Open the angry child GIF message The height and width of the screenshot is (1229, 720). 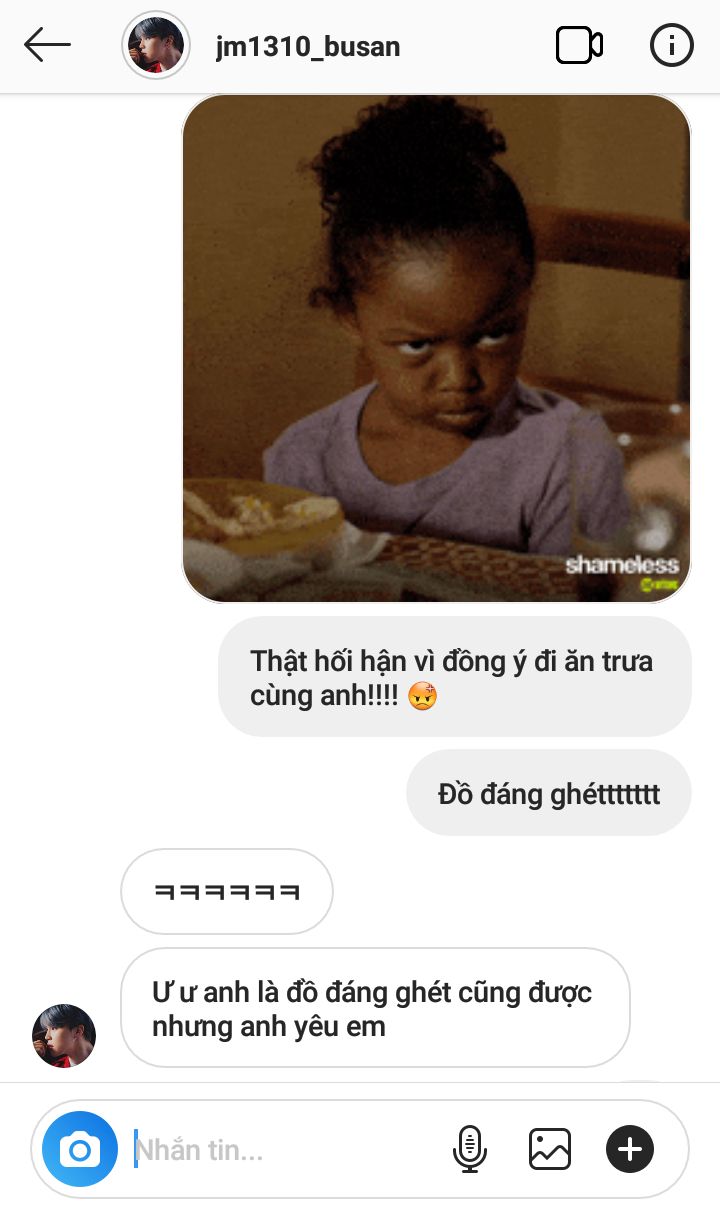click(437, 349)
